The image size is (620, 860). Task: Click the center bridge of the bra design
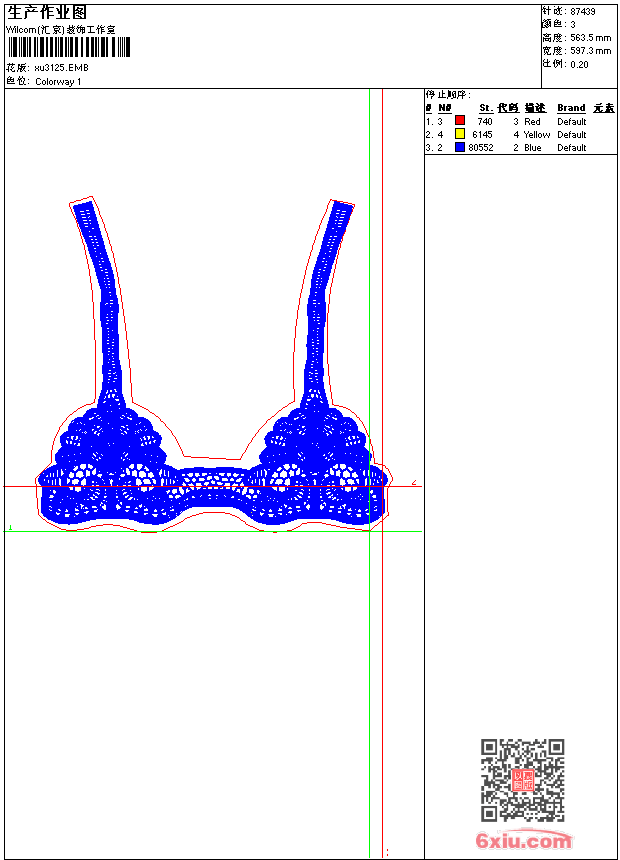tap(212, 488)
